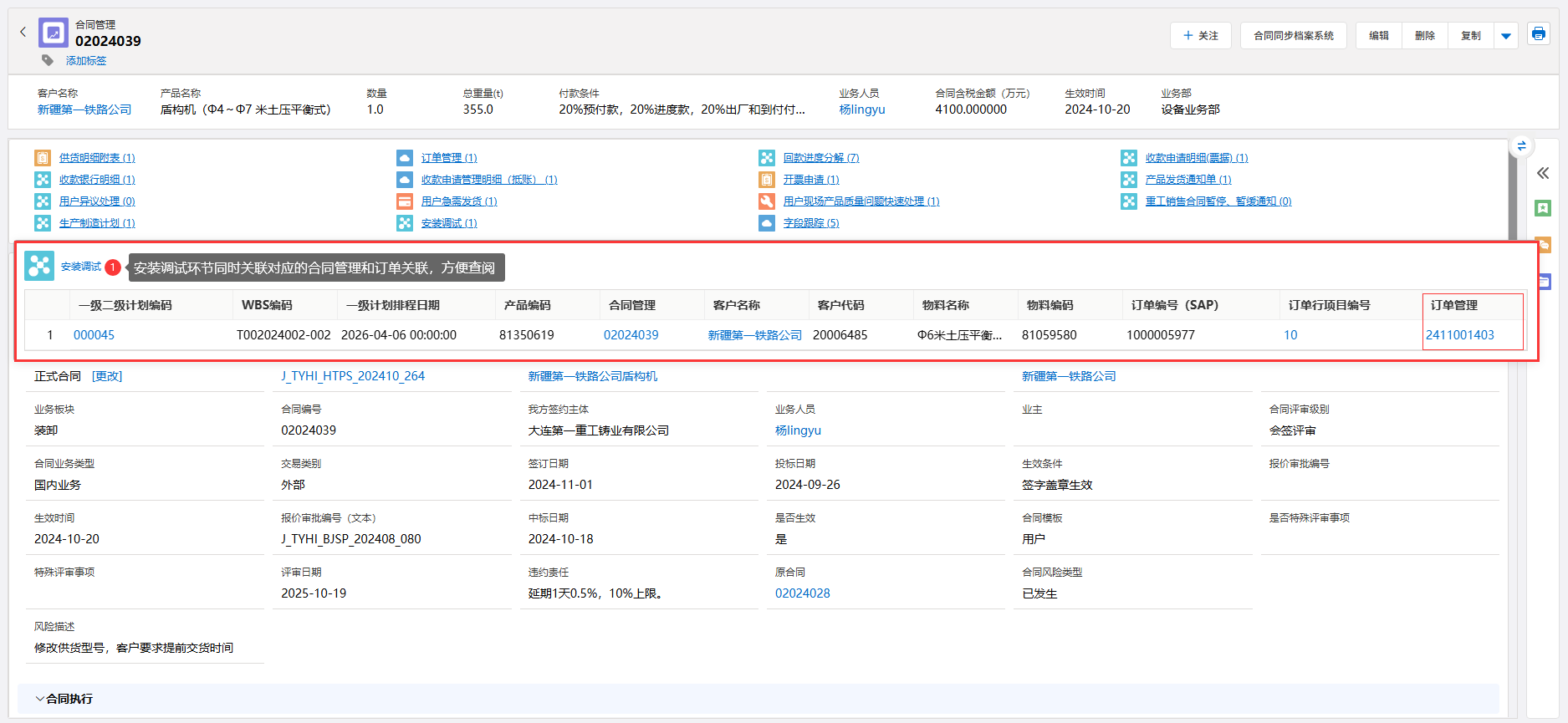Click the print icon button
Image resolution: width=1568 pixels, height=723 pixels.
pos(1538,34)
